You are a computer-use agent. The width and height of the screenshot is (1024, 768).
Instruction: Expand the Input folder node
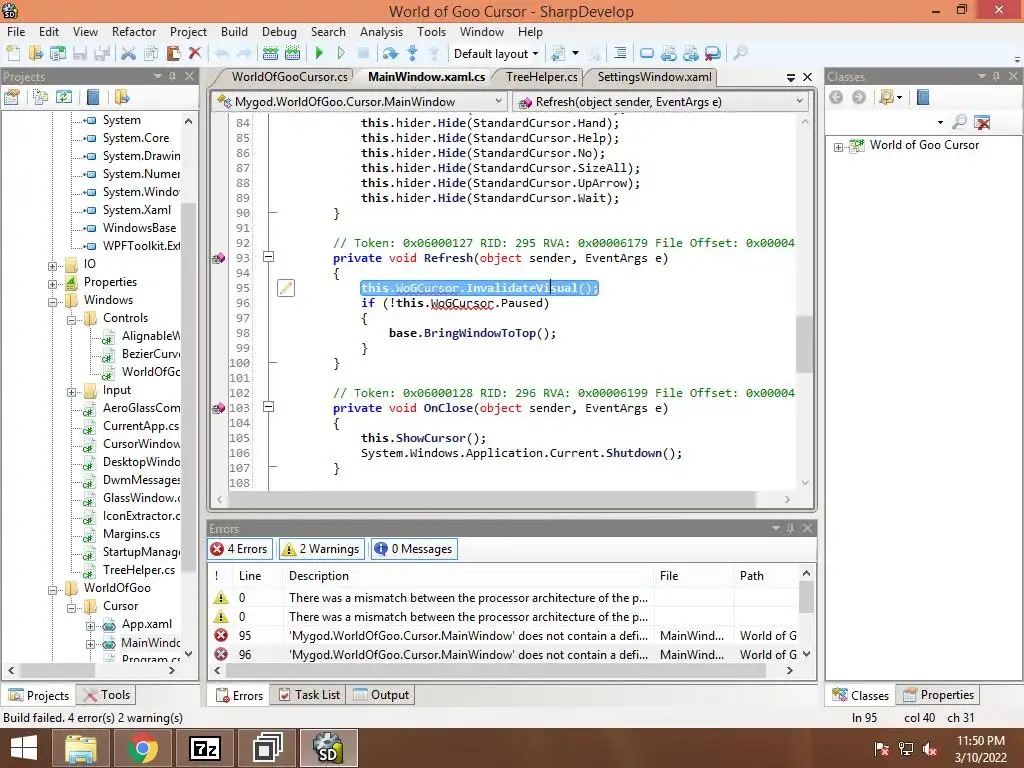[71, 392]
